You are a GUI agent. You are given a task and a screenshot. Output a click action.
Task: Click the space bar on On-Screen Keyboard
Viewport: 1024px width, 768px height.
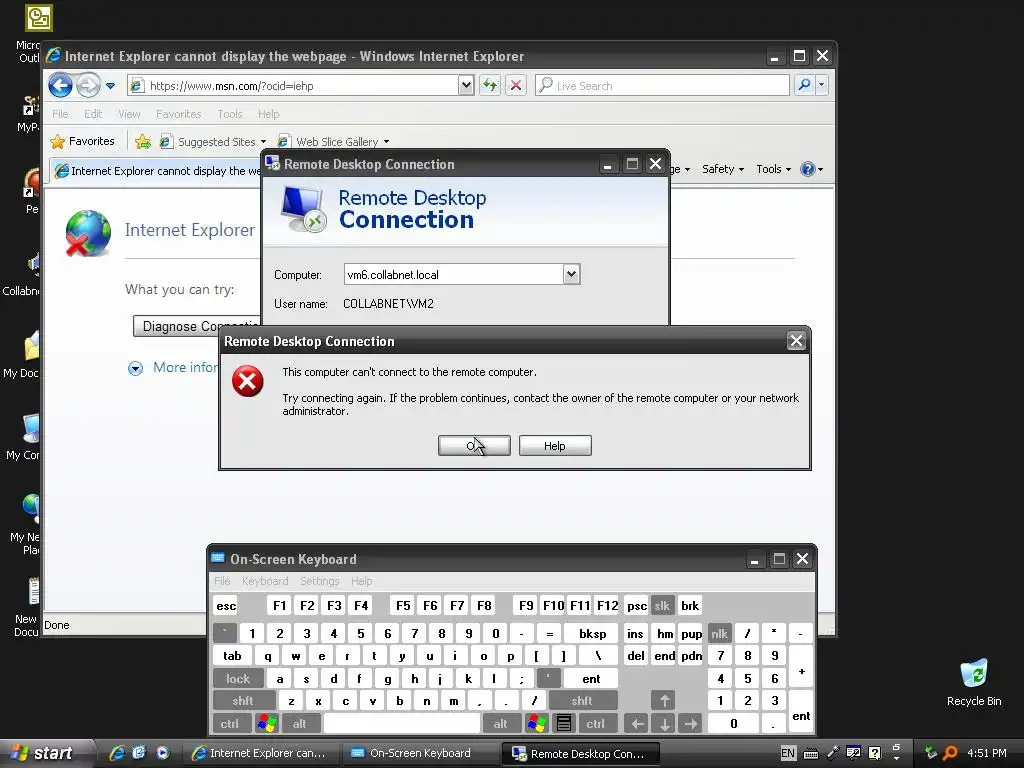pyautogui.click(x=402, y=724)
